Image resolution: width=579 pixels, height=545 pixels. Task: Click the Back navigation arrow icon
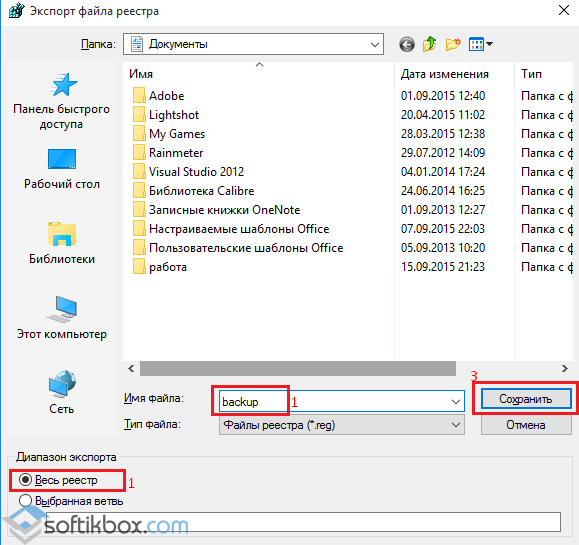click(407, 44)
